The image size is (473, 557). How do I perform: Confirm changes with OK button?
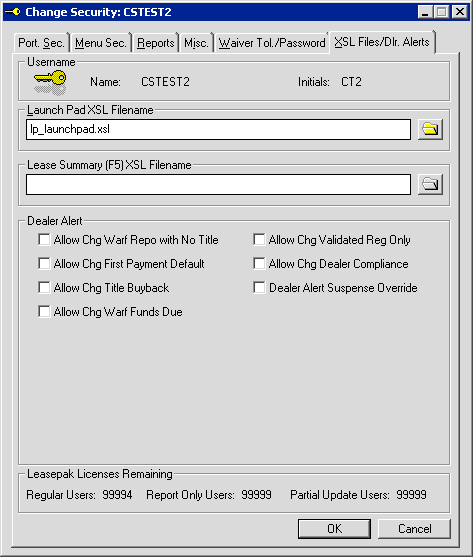tap(335, 529)
